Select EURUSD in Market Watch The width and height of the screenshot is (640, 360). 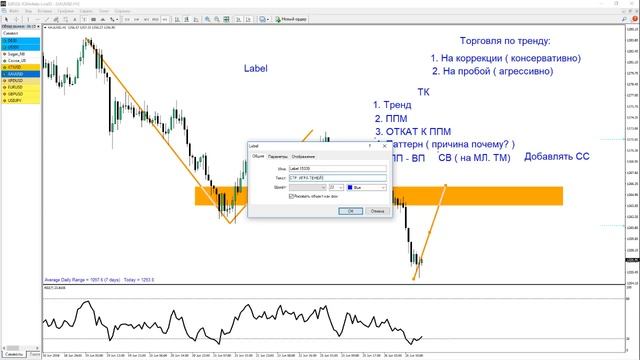(x=20, y=87)
